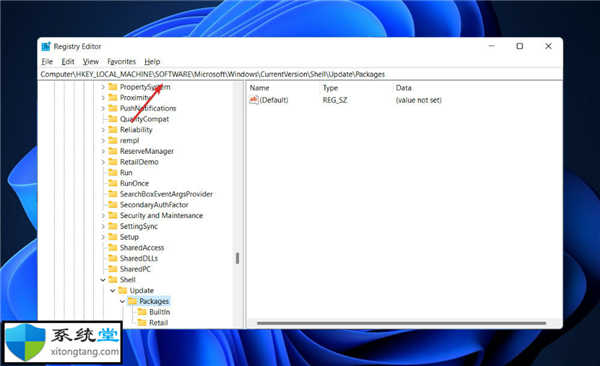Select the Proximity folder icon

click(x=112, y=98)
